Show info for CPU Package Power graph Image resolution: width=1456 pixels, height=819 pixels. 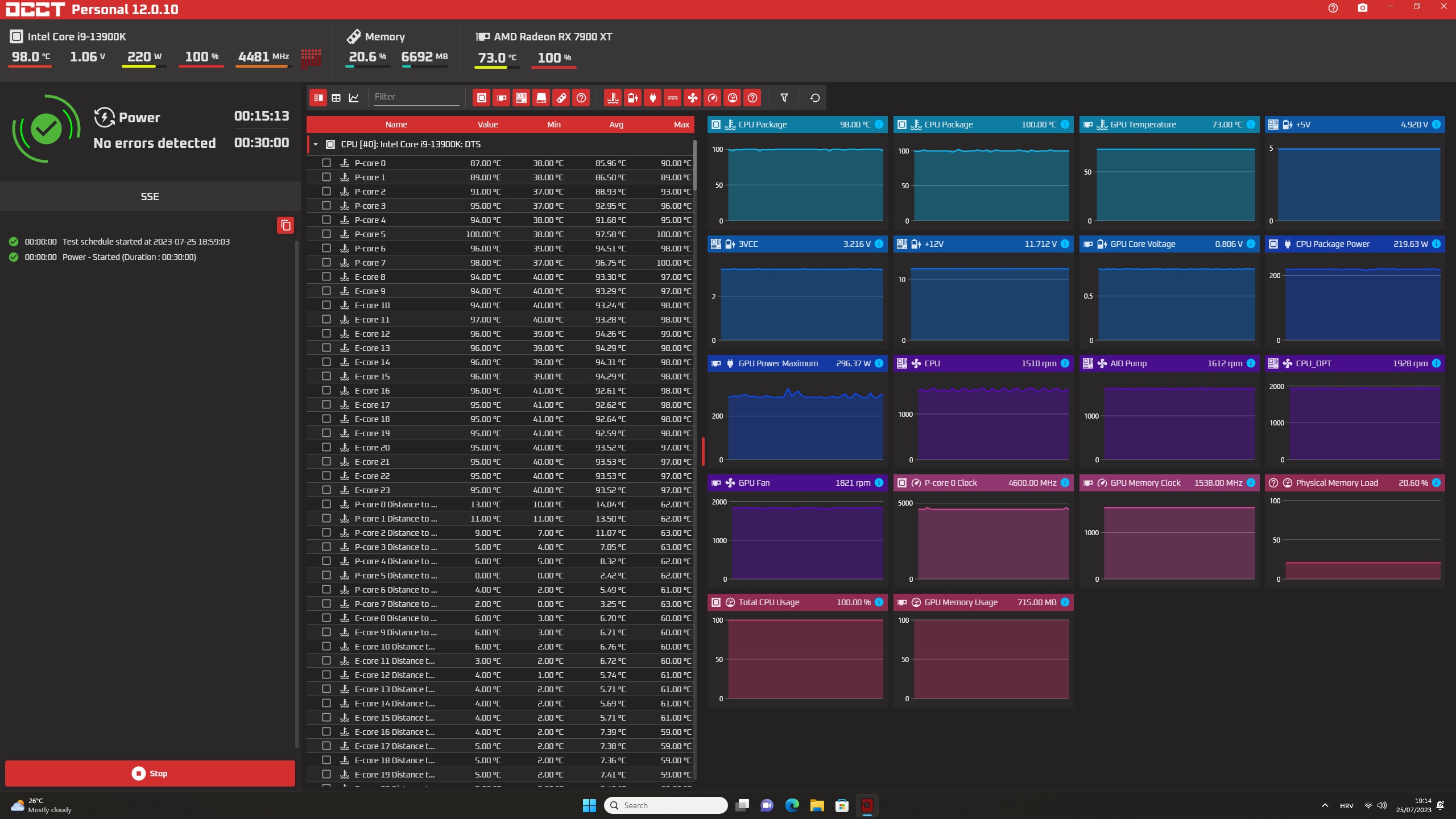coord(1437,244)
